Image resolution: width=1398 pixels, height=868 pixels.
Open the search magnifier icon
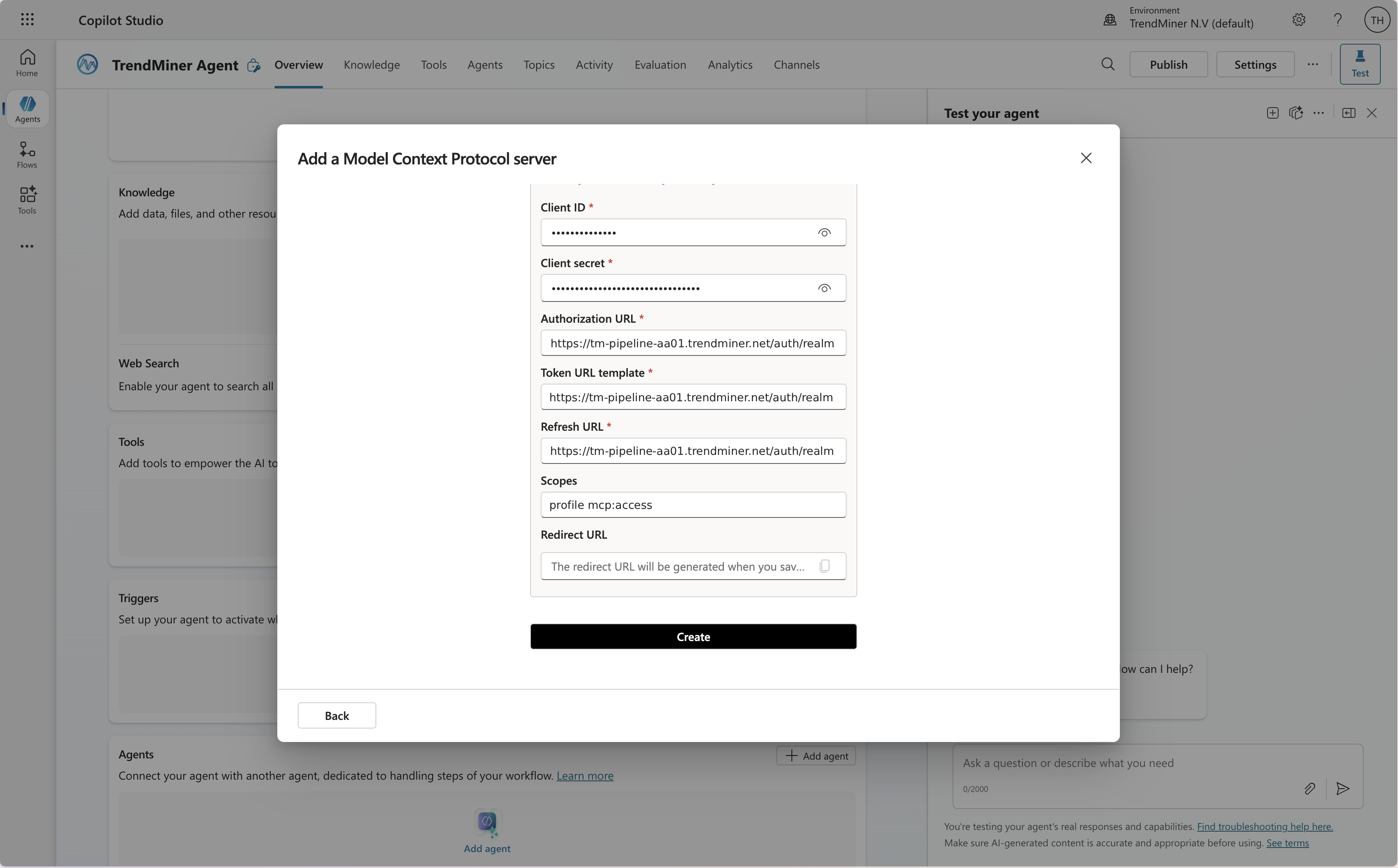click(1108, 64)
